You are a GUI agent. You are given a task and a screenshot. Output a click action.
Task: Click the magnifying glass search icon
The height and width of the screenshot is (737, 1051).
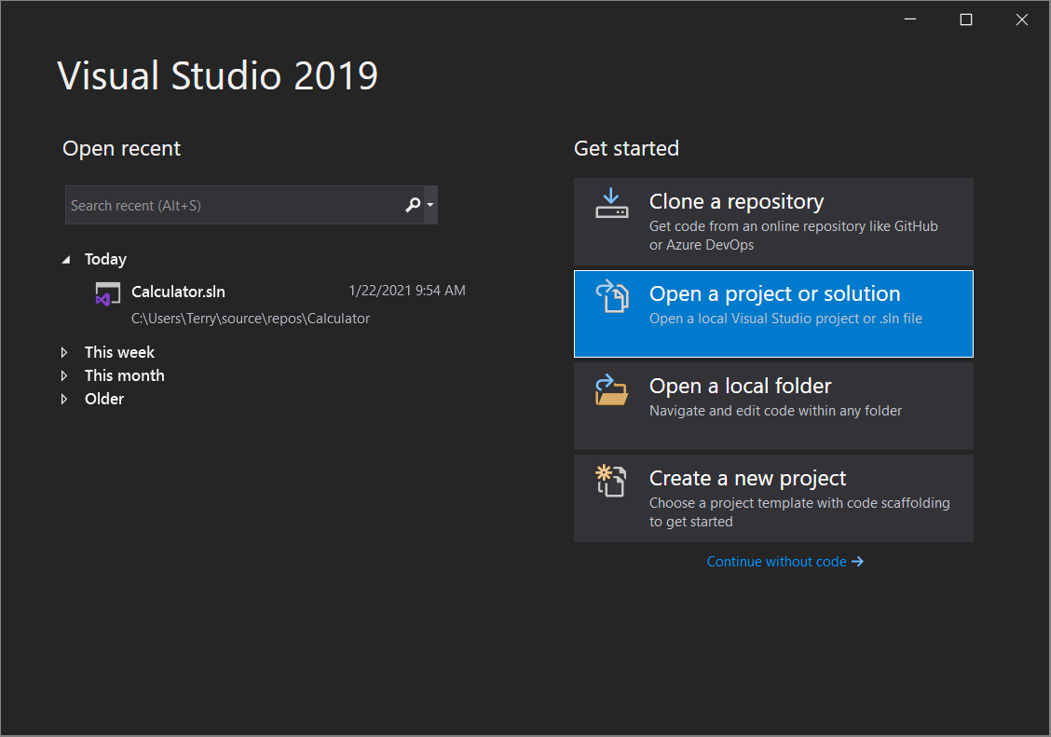[412, 204]
